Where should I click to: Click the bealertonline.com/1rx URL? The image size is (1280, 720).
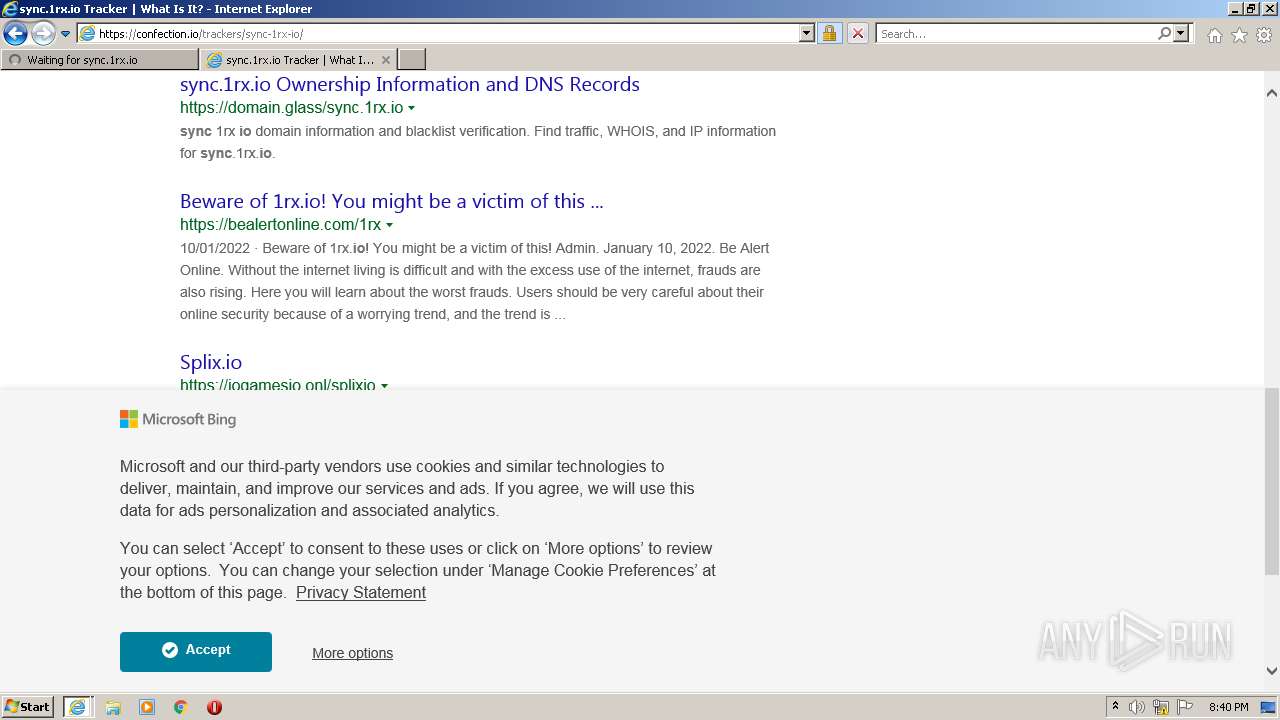280,225
